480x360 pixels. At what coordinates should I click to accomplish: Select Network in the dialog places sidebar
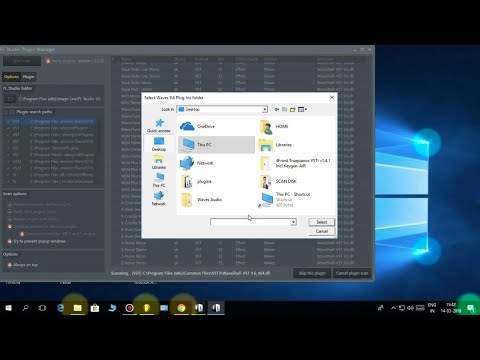coord(159,199)
